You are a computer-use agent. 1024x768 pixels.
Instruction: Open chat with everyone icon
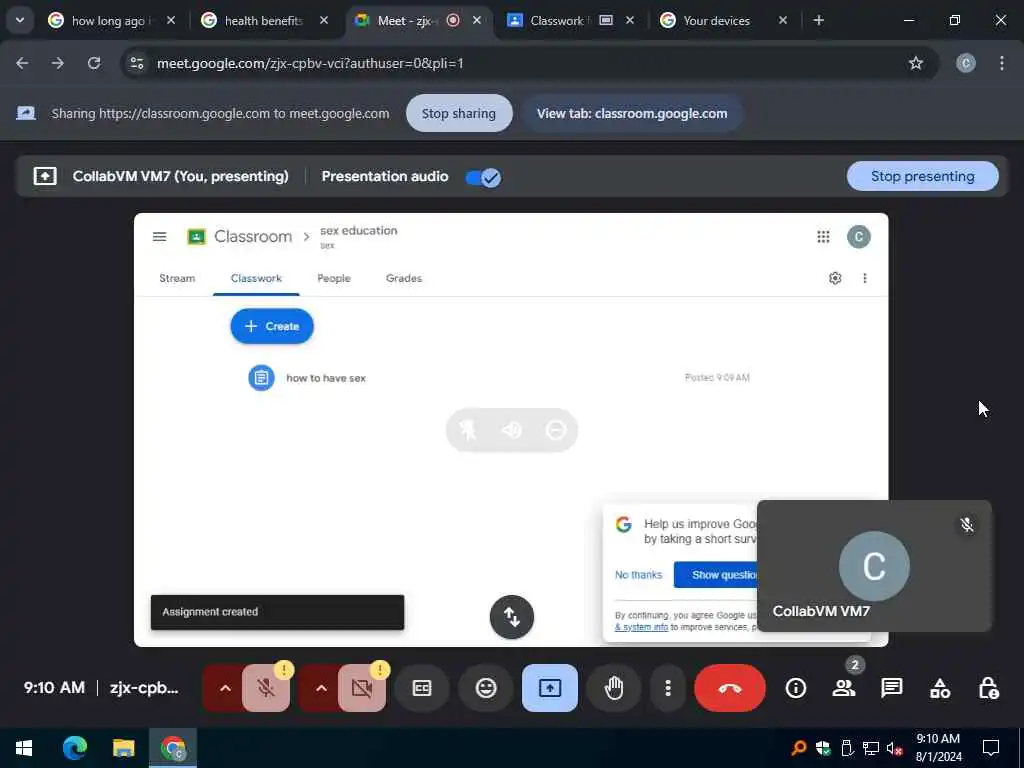pyautogui.click(x=891, y=688)
